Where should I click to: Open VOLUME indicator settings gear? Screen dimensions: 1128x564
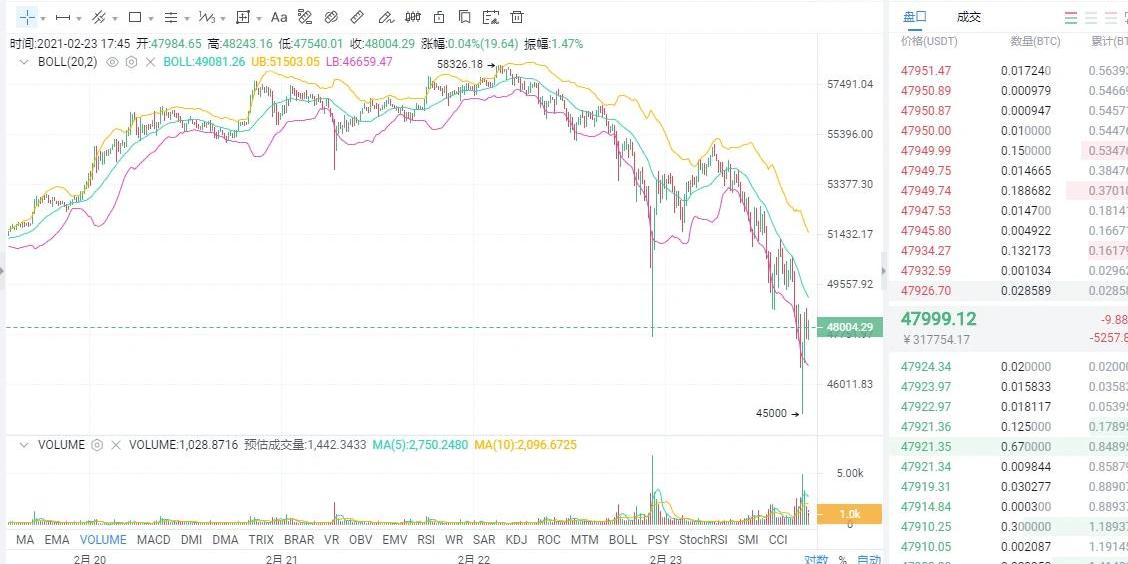[x=97, y=445]
